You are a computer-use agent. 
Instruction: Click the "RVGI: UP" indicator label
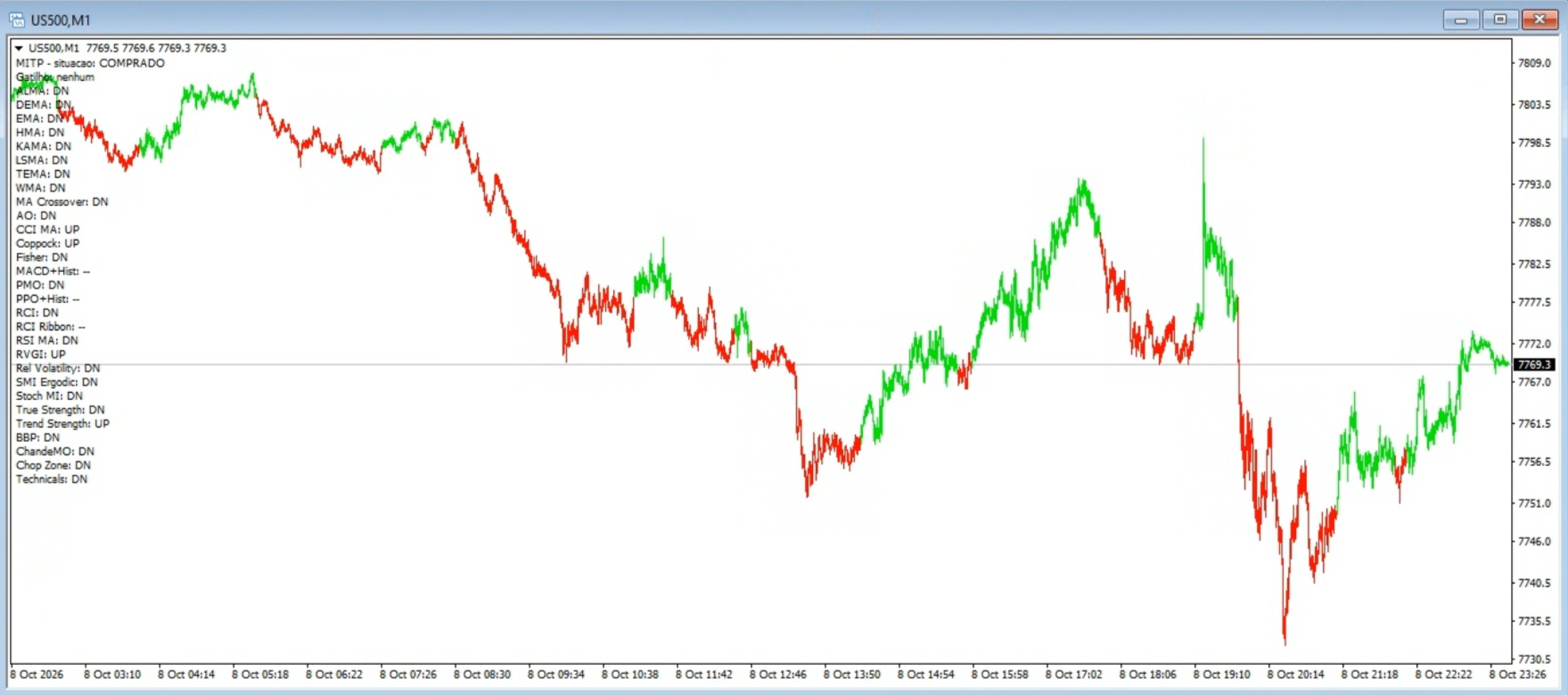(x=40, y=355)
